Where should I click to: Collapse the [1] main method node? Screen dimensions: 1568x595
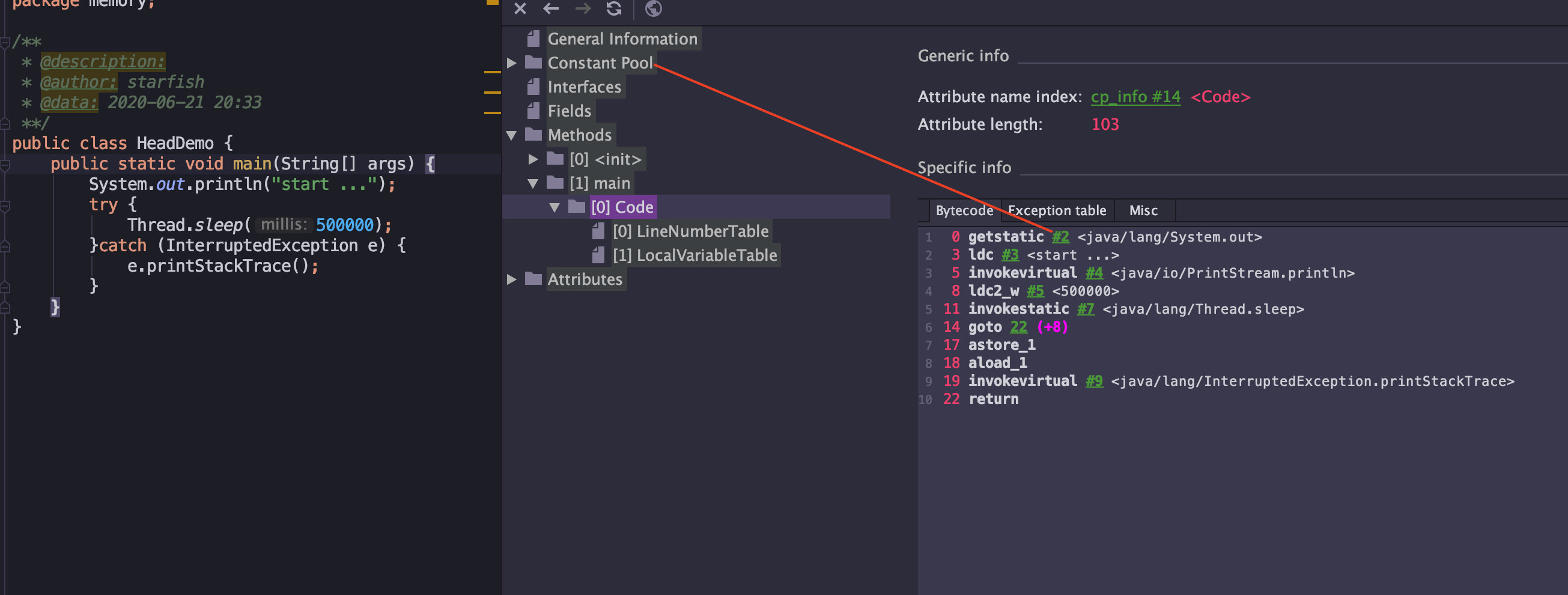coord(533,183)
